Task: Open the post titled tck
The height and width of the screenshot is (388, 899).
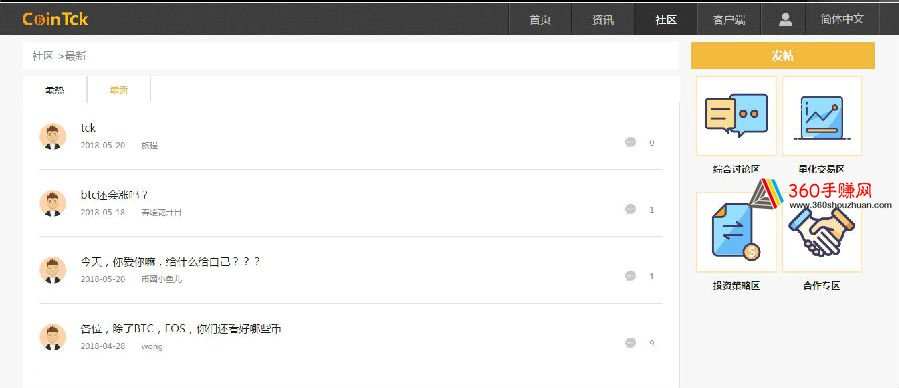Action: (x=88, y=128)
